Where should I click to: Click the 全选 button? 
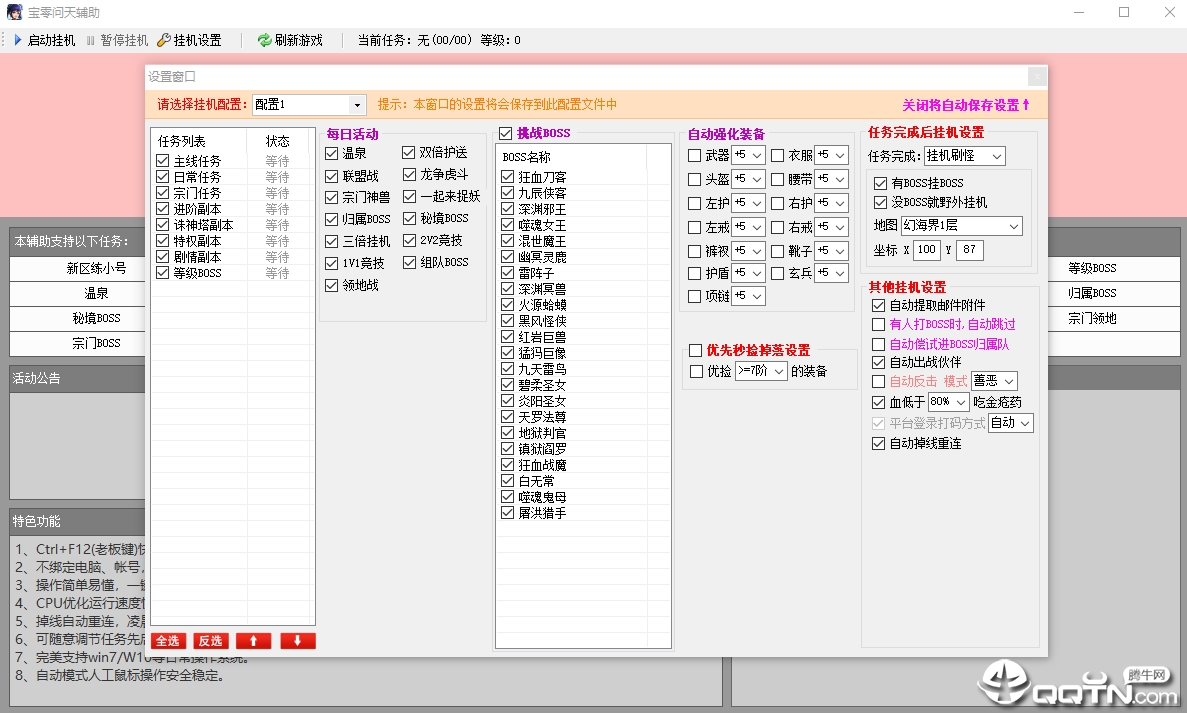[x=167, y=641]
